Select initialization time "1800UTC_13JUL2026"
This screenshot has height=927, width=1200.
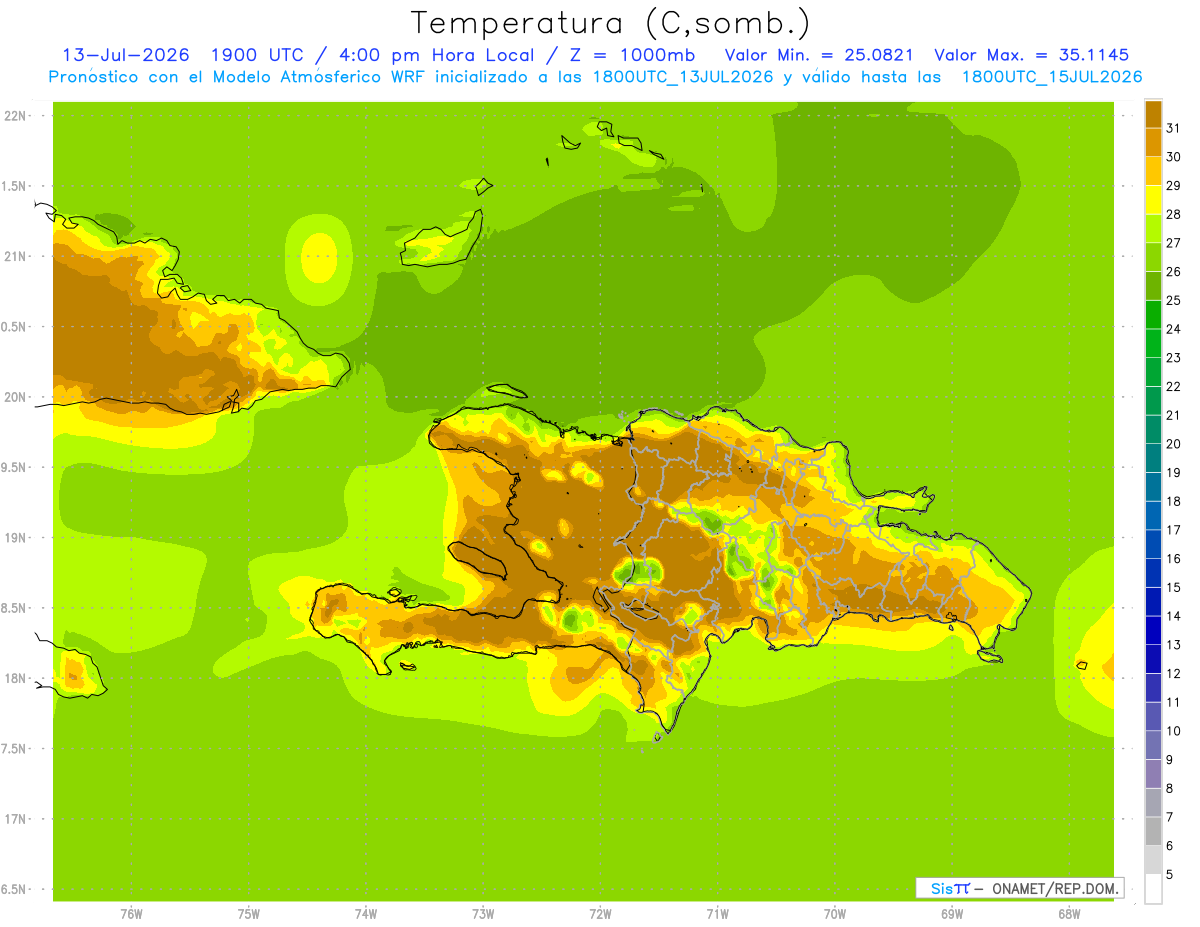click(682, 77)
